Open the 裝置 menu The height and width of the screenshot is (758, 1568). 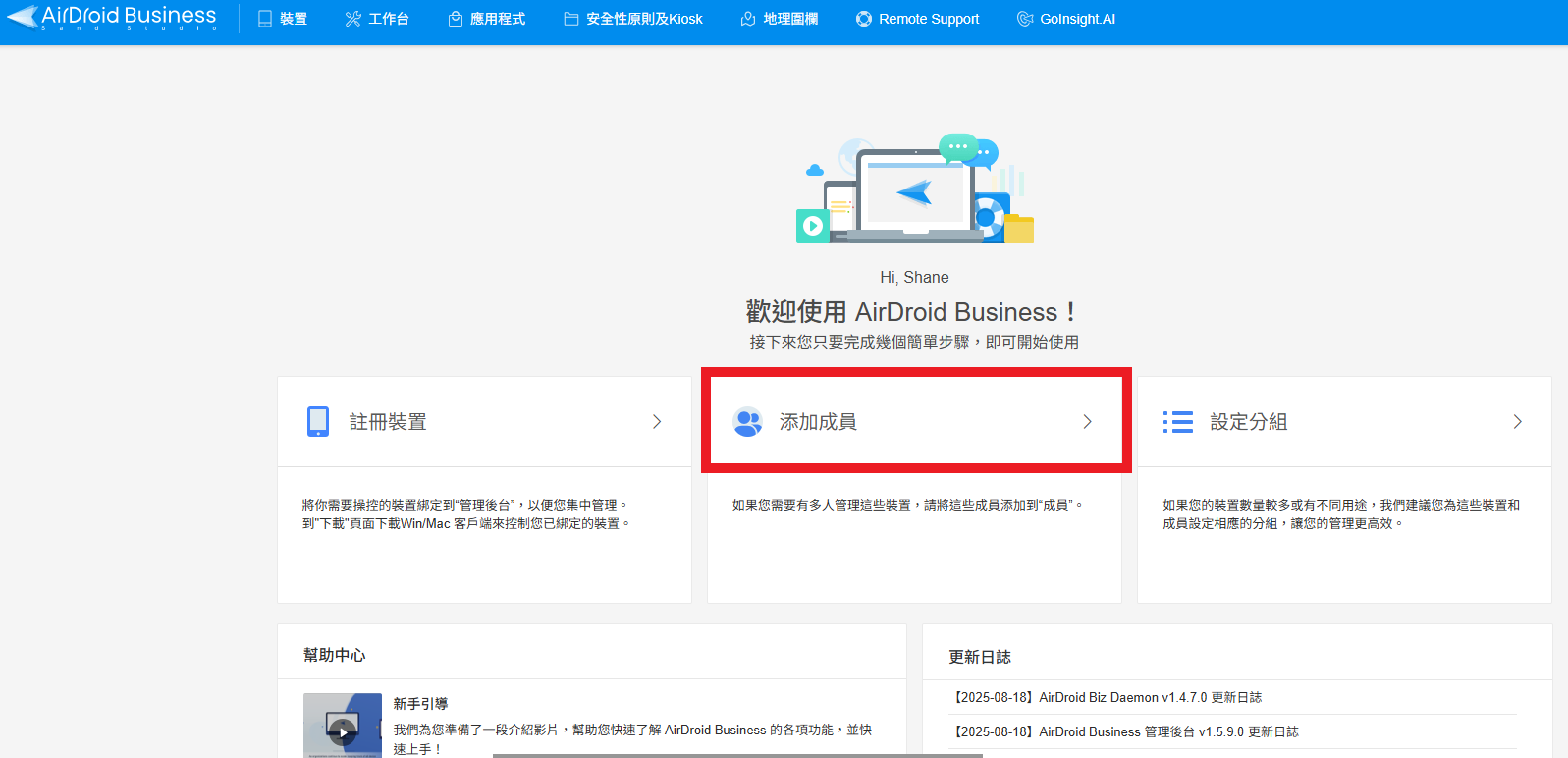tap(283, 19)
